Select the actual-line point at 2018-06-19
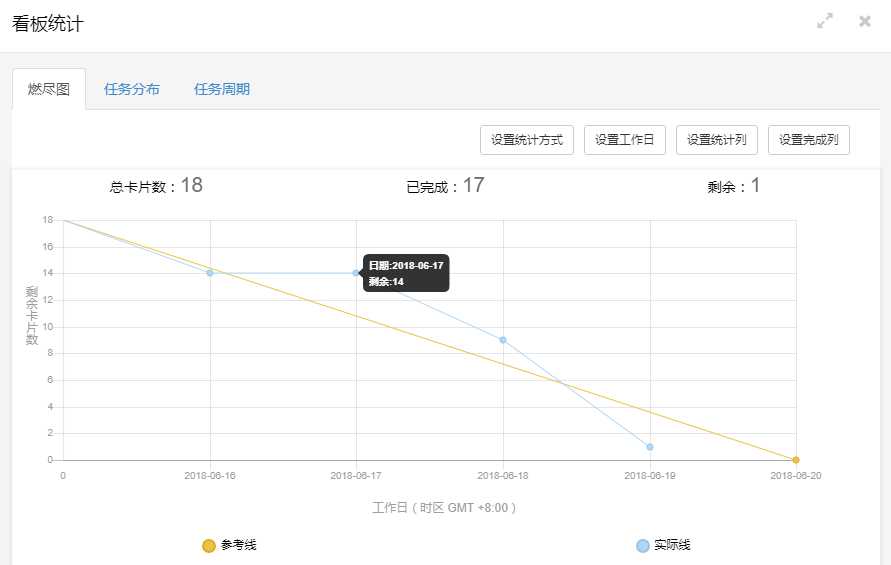Screen dimensions: 891x565 click(x=649, y=447)
